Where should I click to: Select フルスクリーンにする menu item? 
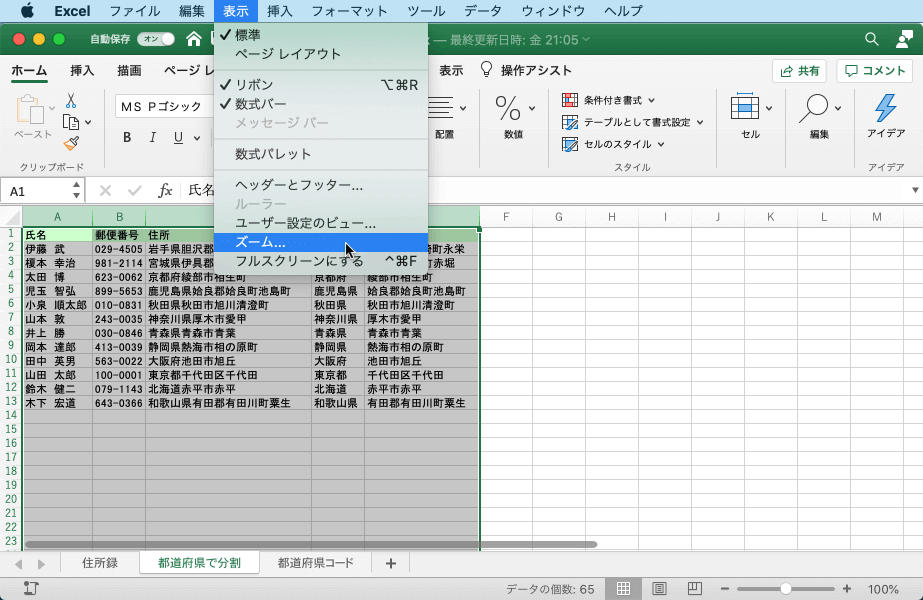321,261
